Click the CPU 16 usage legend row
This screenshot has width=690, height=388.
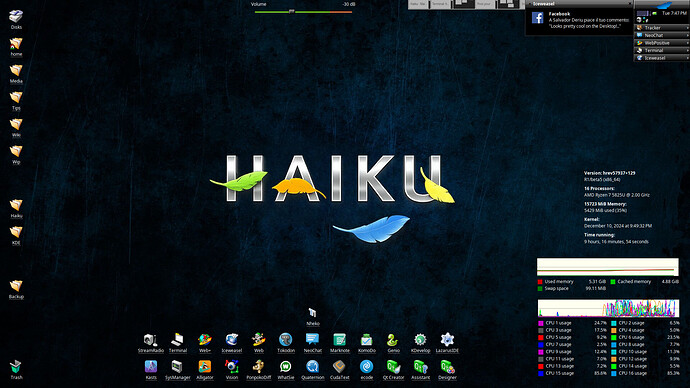point(645,373)
